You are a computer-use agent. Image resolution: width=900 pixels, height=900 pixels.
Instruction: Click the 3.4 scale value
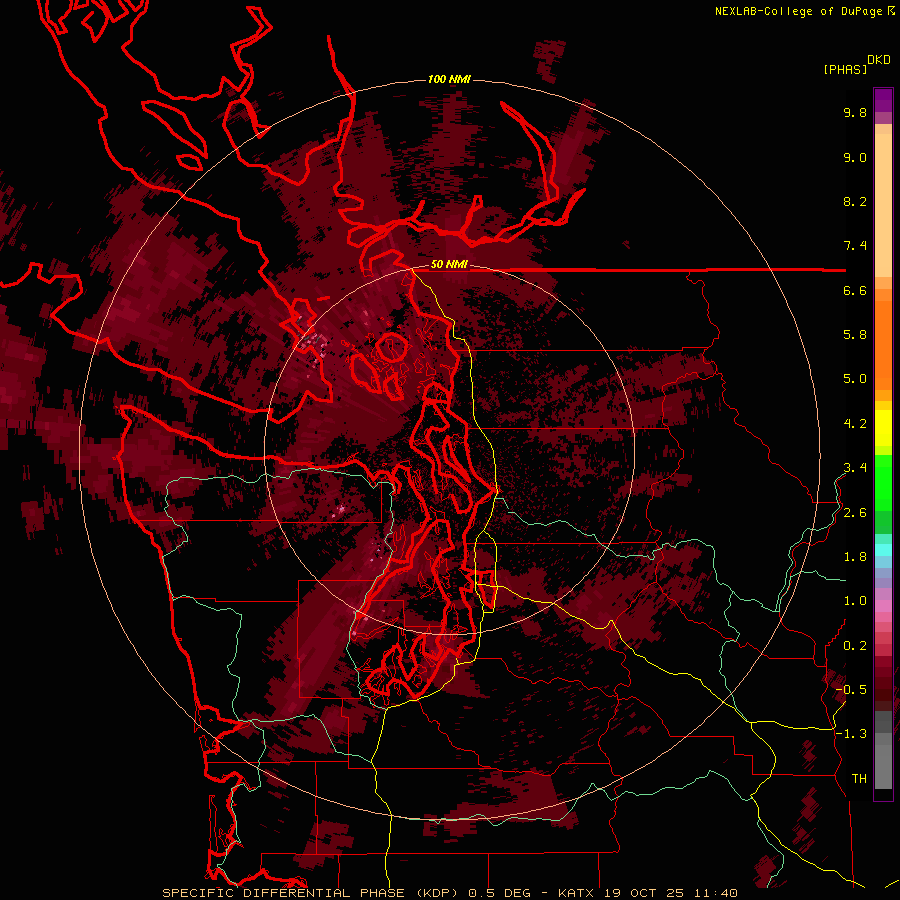coord(855,468)
